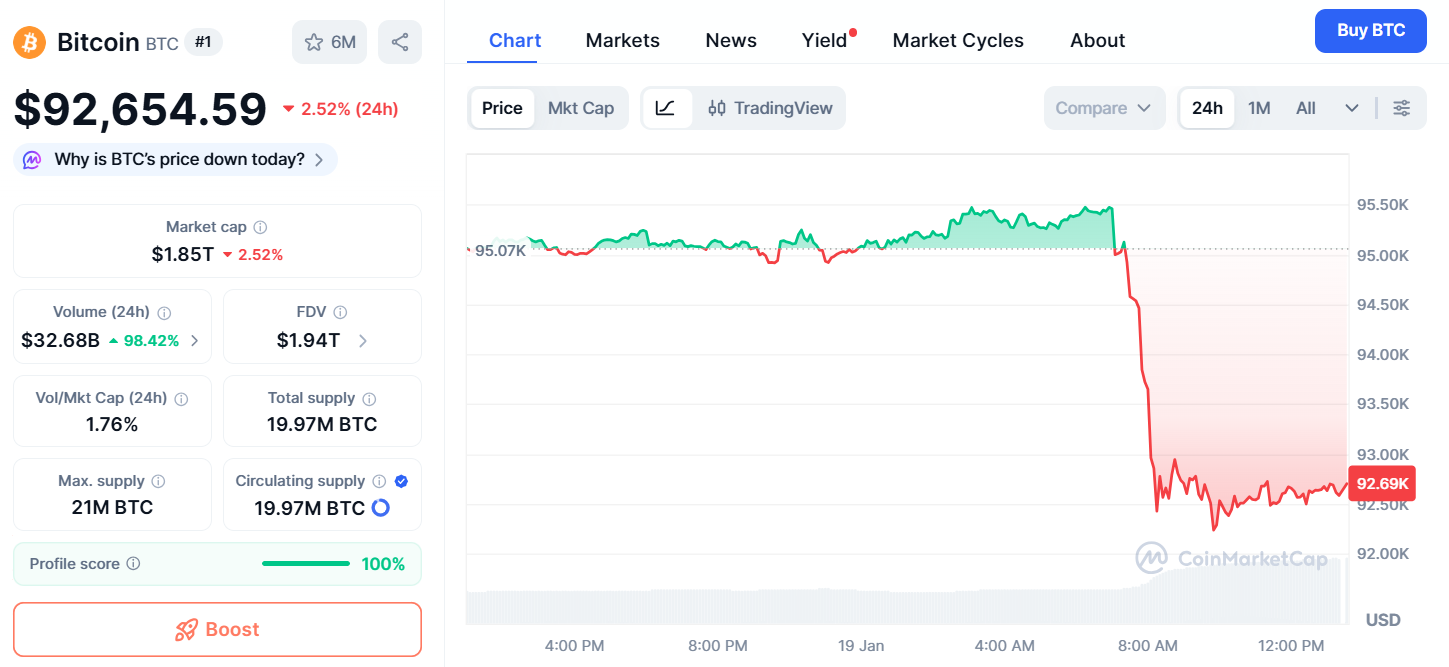Click the Circulating supply ring icon
Screen dimensions: 1449x667
pyautogui.click(x=380, y=508)
